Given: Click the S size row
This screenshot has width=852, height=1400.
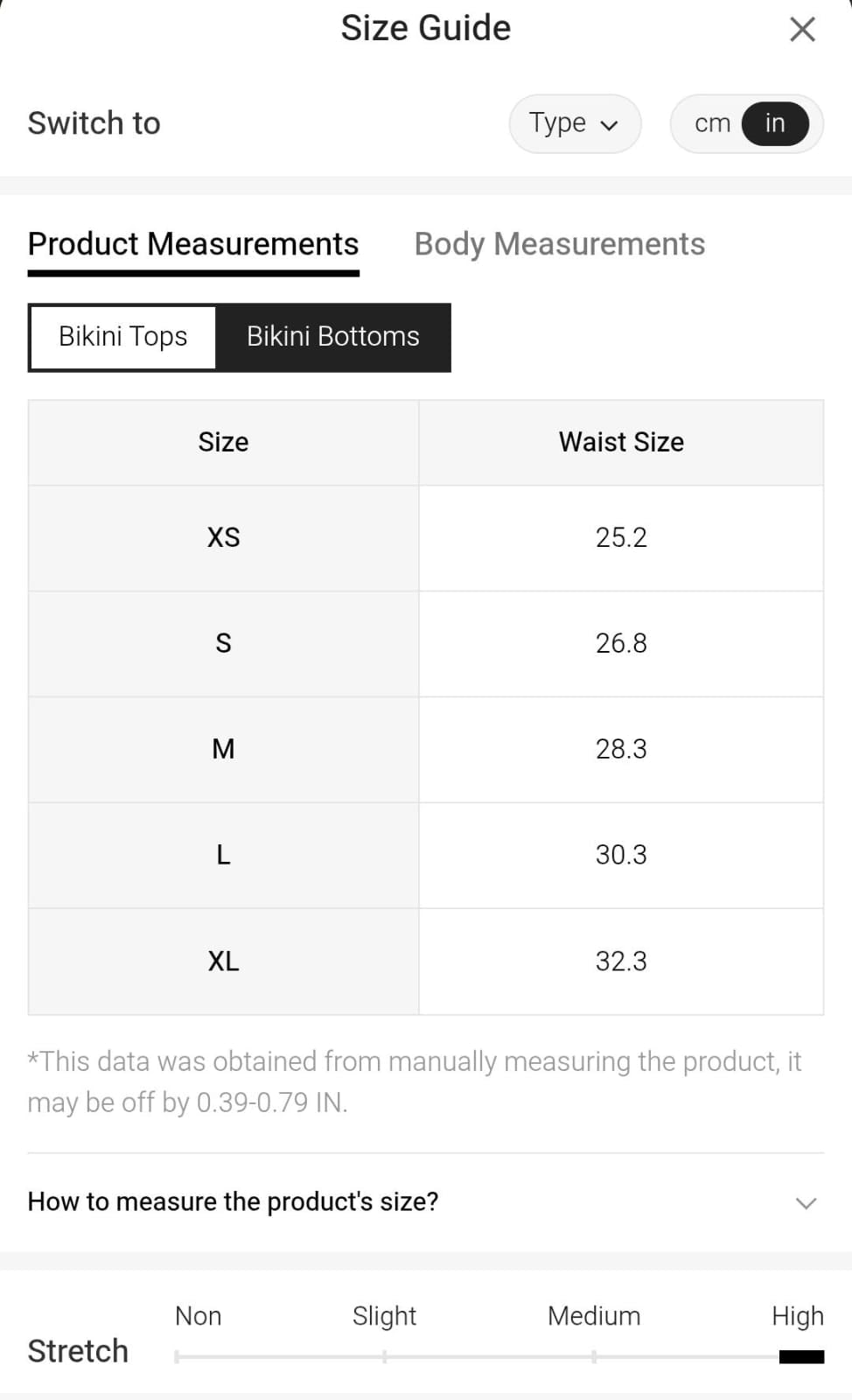Looking at the screenshot, I should [x=223, y=643].
